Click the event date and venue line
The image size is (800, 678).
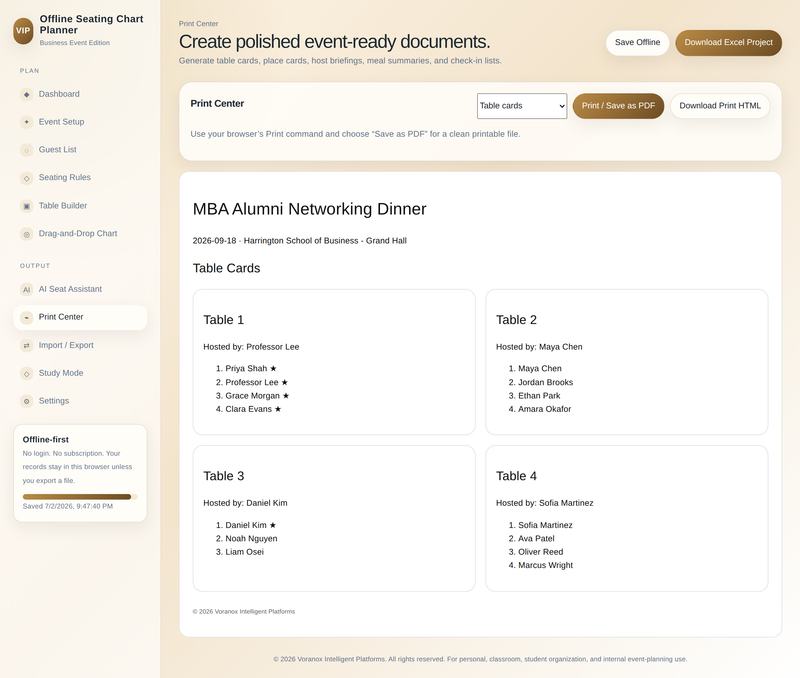point(299,241)
